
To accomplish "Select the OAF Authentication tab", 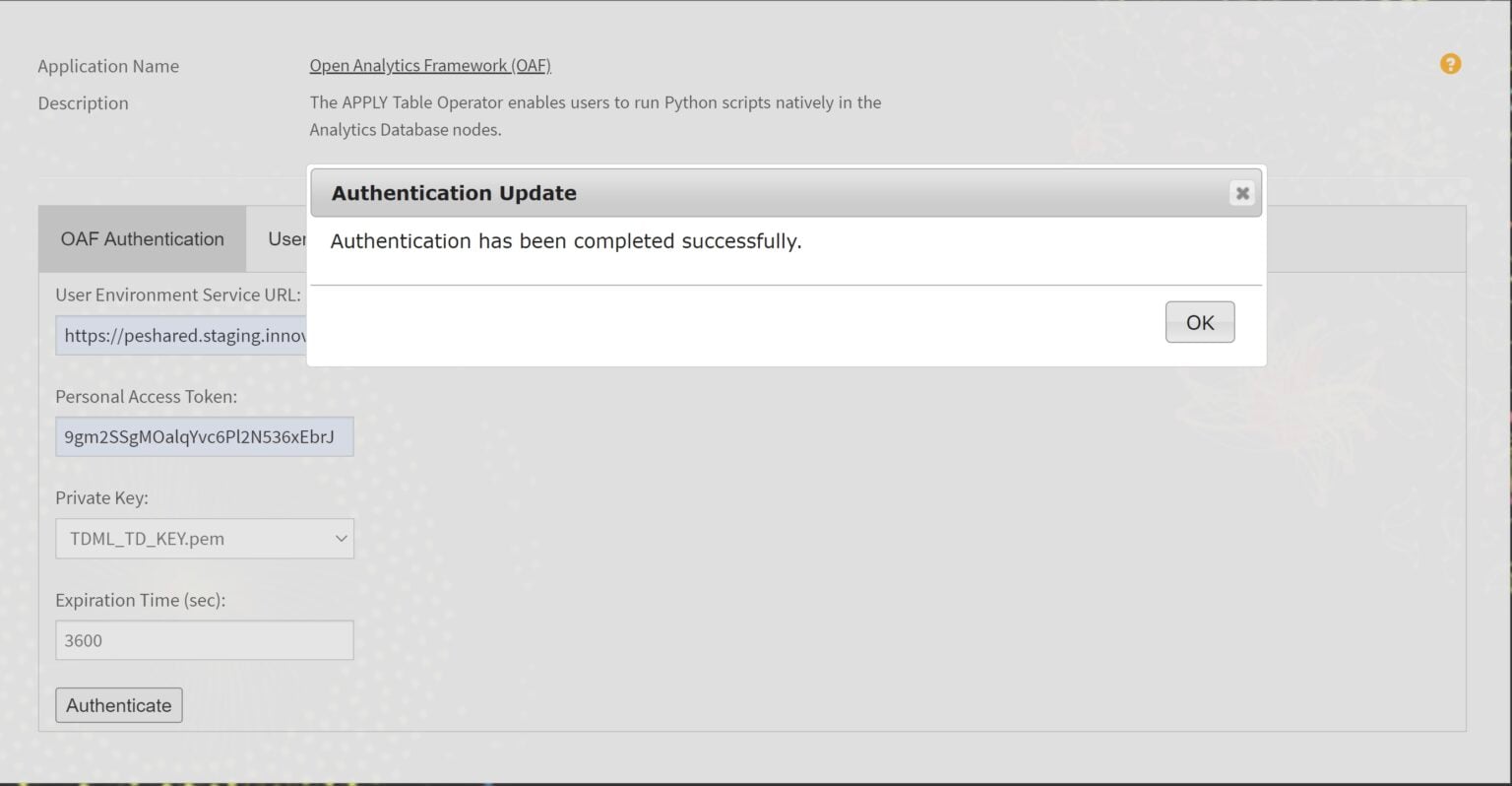I will point(143,239).
